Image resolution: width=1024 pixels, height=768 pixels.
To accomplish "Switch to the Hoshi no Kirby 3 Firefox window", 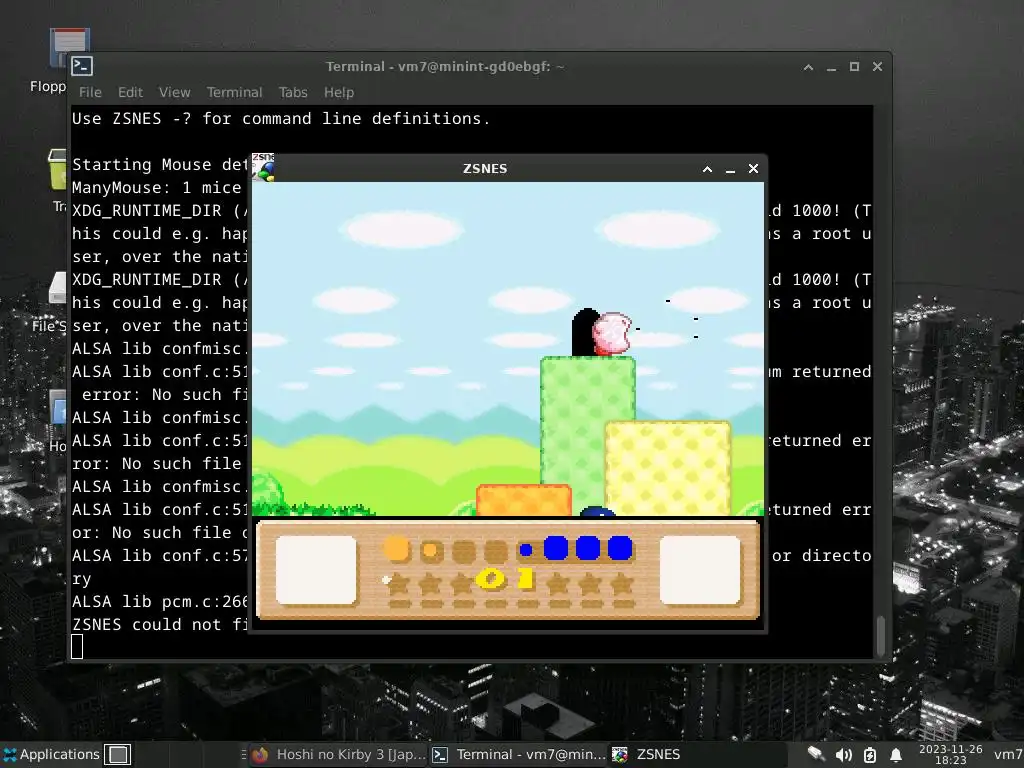I will (340, 754).
